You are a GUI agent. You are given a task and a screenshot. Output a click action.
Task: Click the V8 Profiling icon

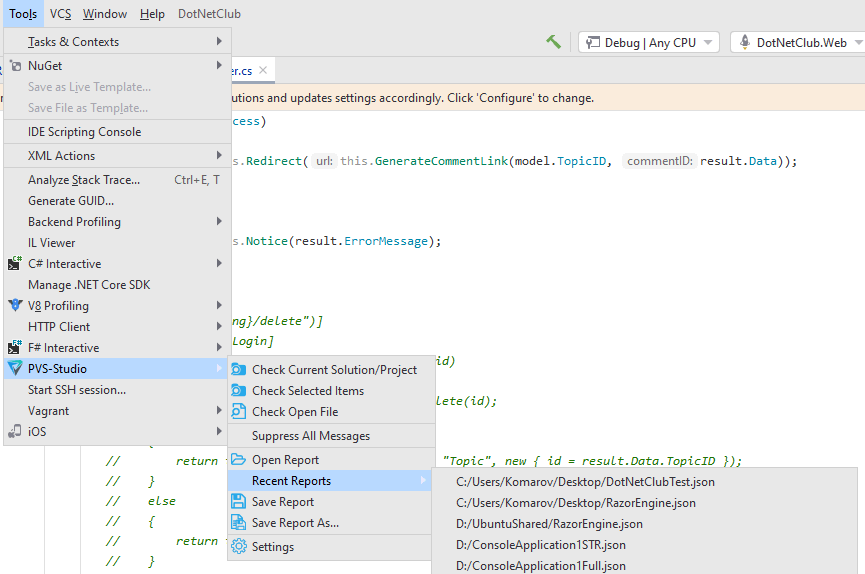pyautogui.click(x=15, y=306)
